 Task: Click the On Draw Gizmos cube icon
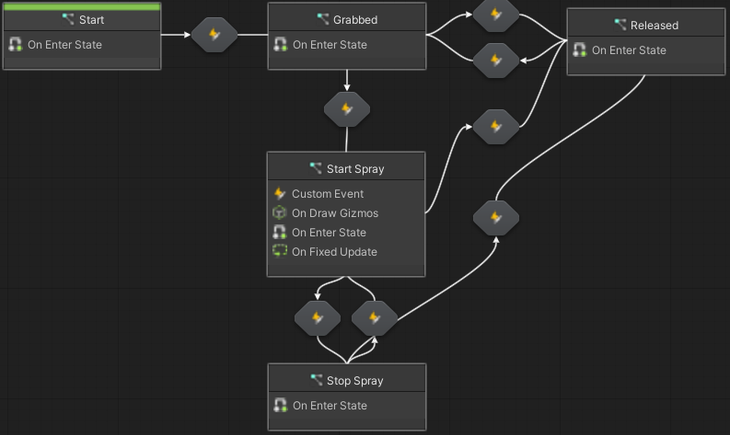(x=280, y=213)
